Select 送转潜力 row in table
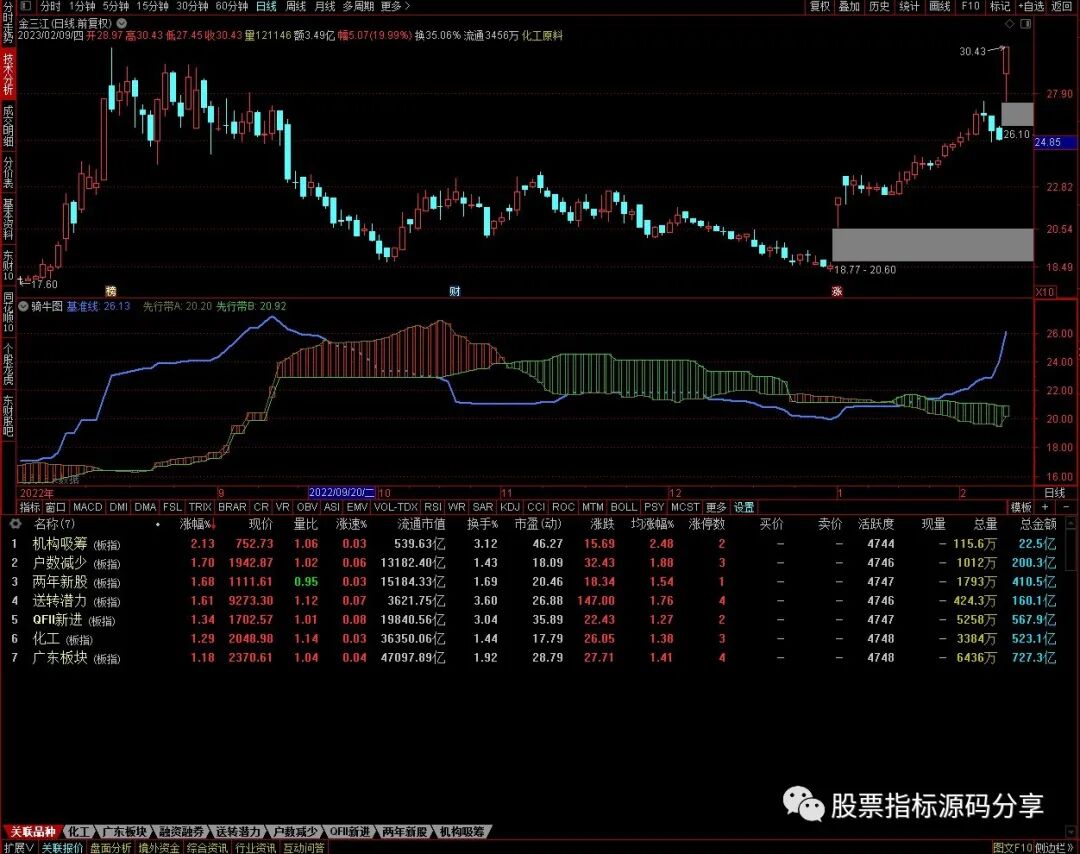Image resolution: width=1080 pixels, height=854 pixels. (x=535, y=601)
